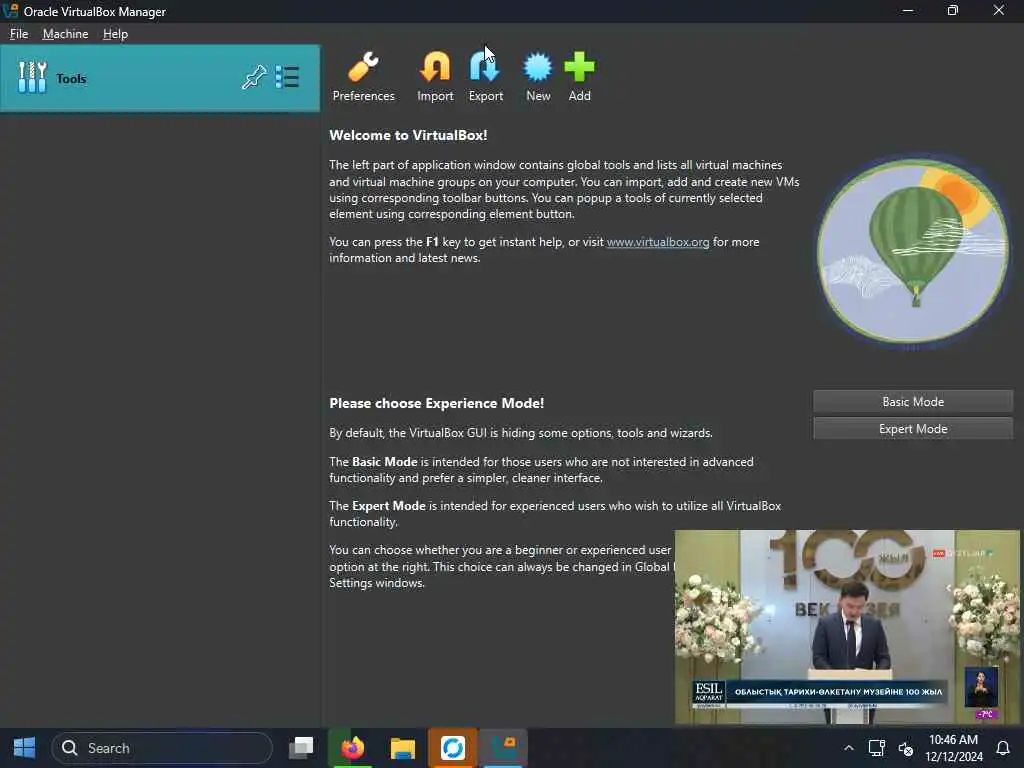Click the pin icon next to Tools
The width and height of the screenshot is (1024, 768).
[x=254, y=78]
